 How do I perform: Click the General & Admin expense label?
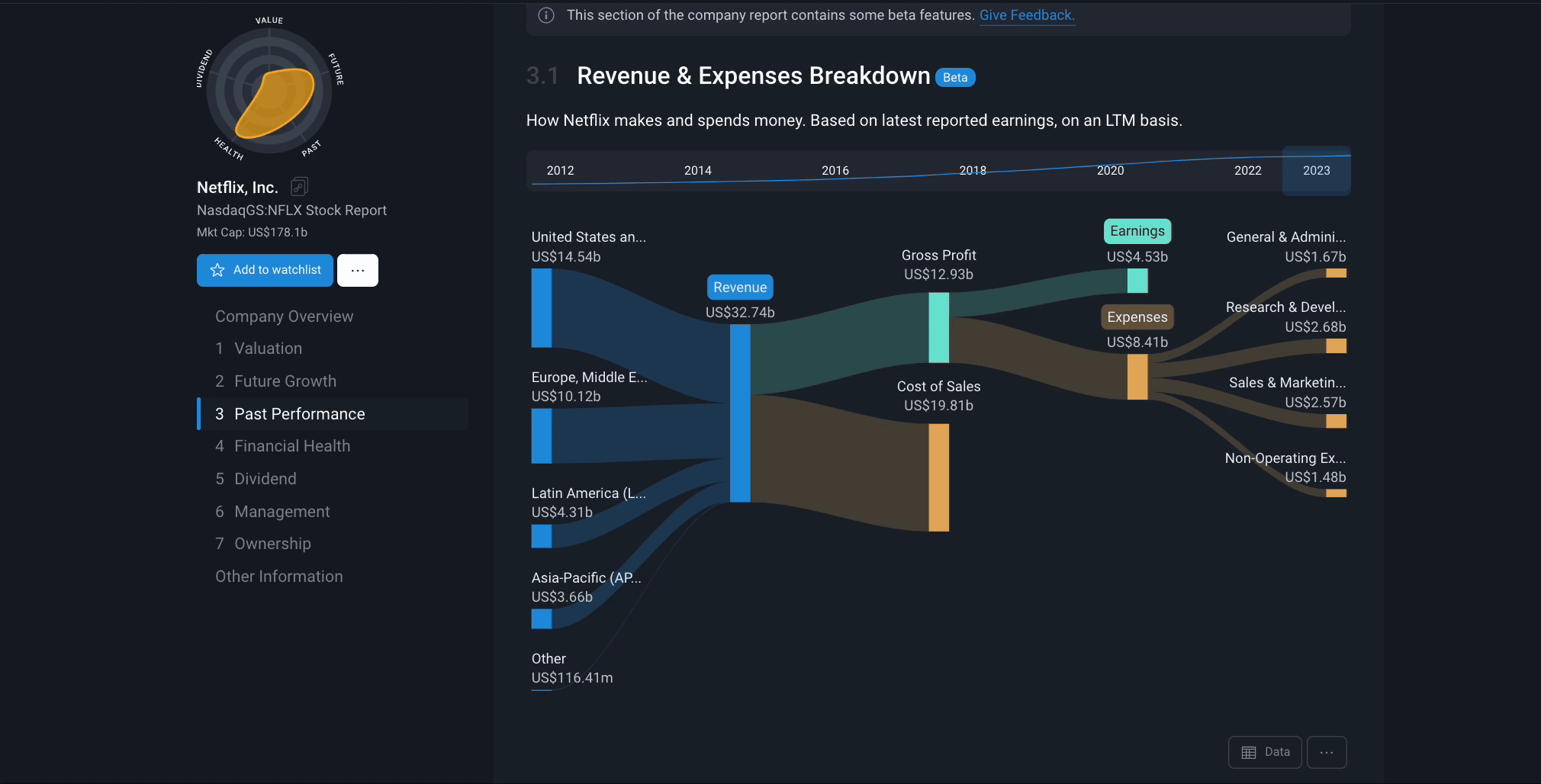(1286, 237)
